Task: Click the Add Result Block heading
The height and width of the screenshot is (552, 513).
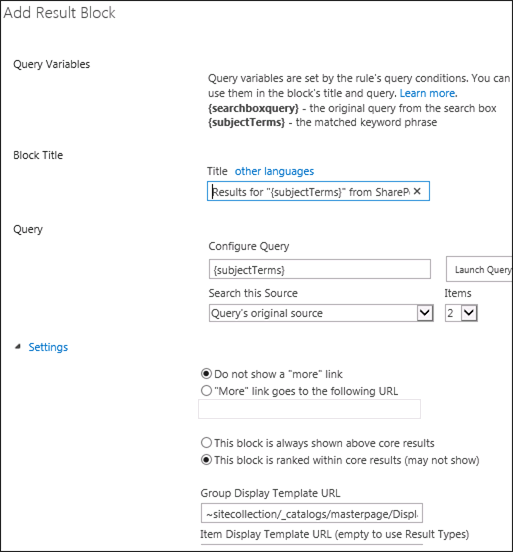Action: tap(59, 13)
